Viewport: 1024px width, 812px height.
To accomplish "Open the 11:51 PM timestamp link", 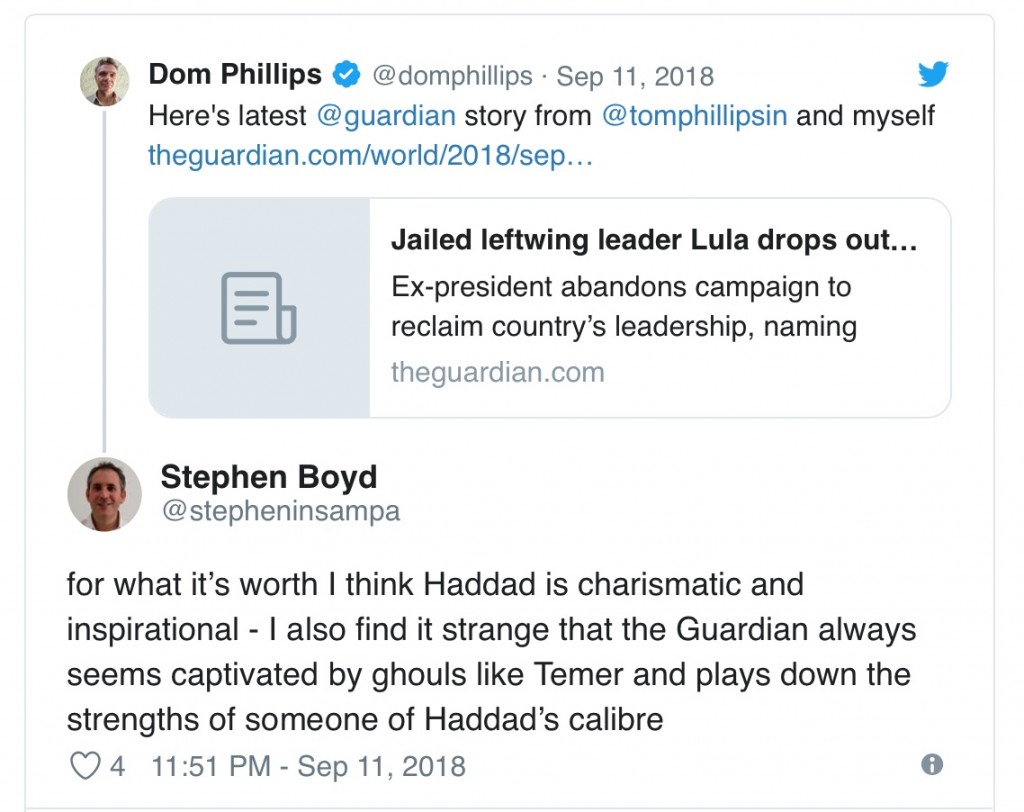I will 308,766.
